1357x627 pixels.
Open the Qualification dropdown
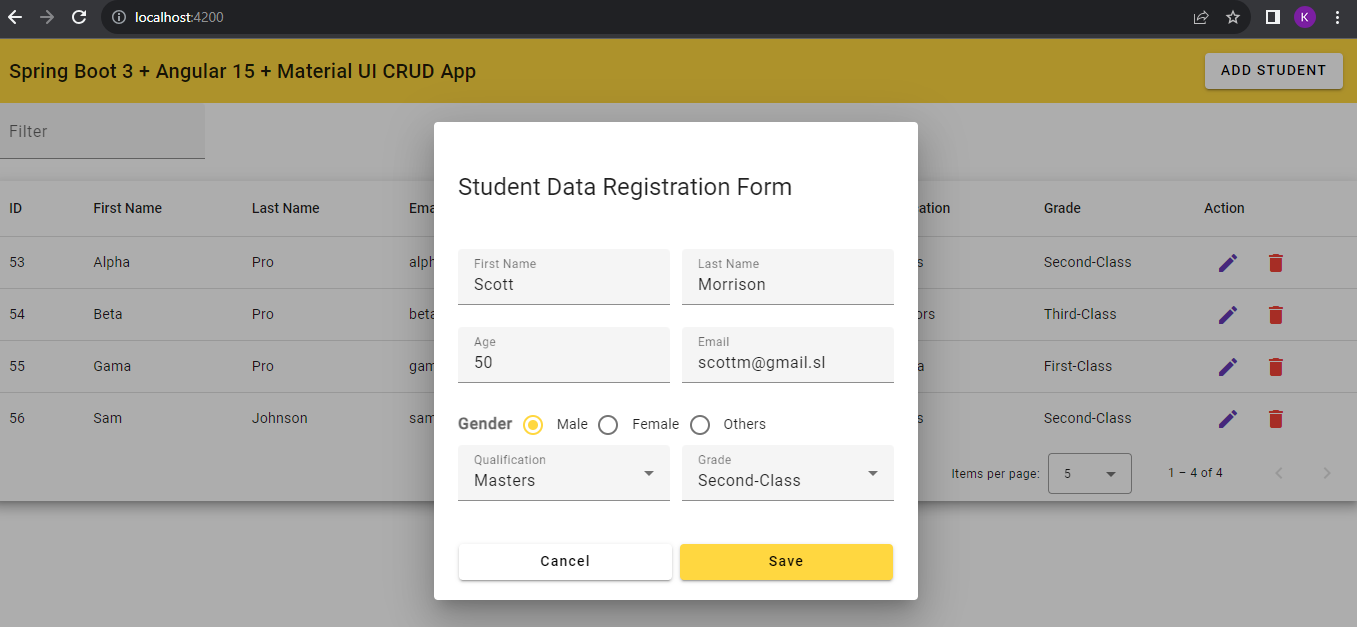[564, 473]
